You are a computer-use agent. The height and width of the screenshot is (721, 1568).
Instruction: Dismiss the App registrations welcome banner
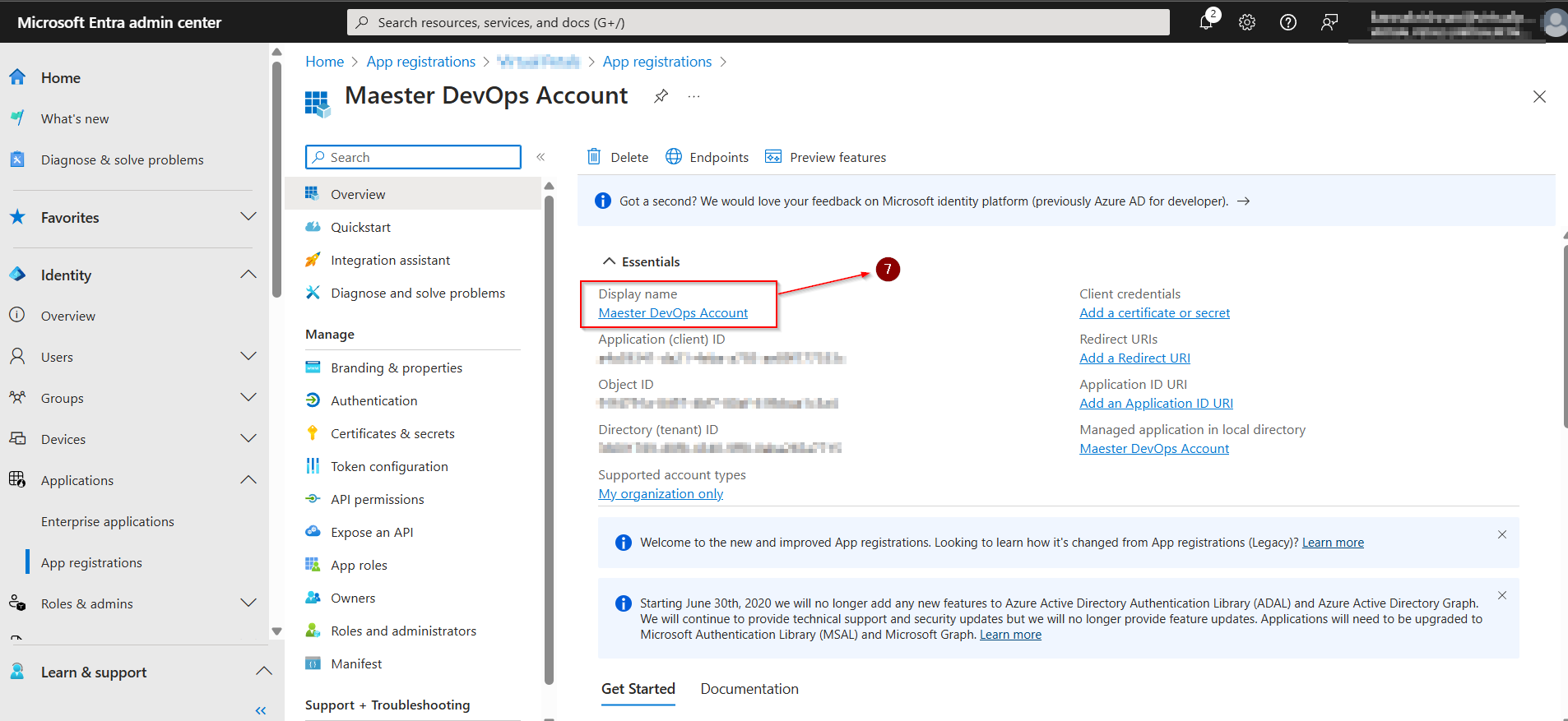click(1502, 534)
